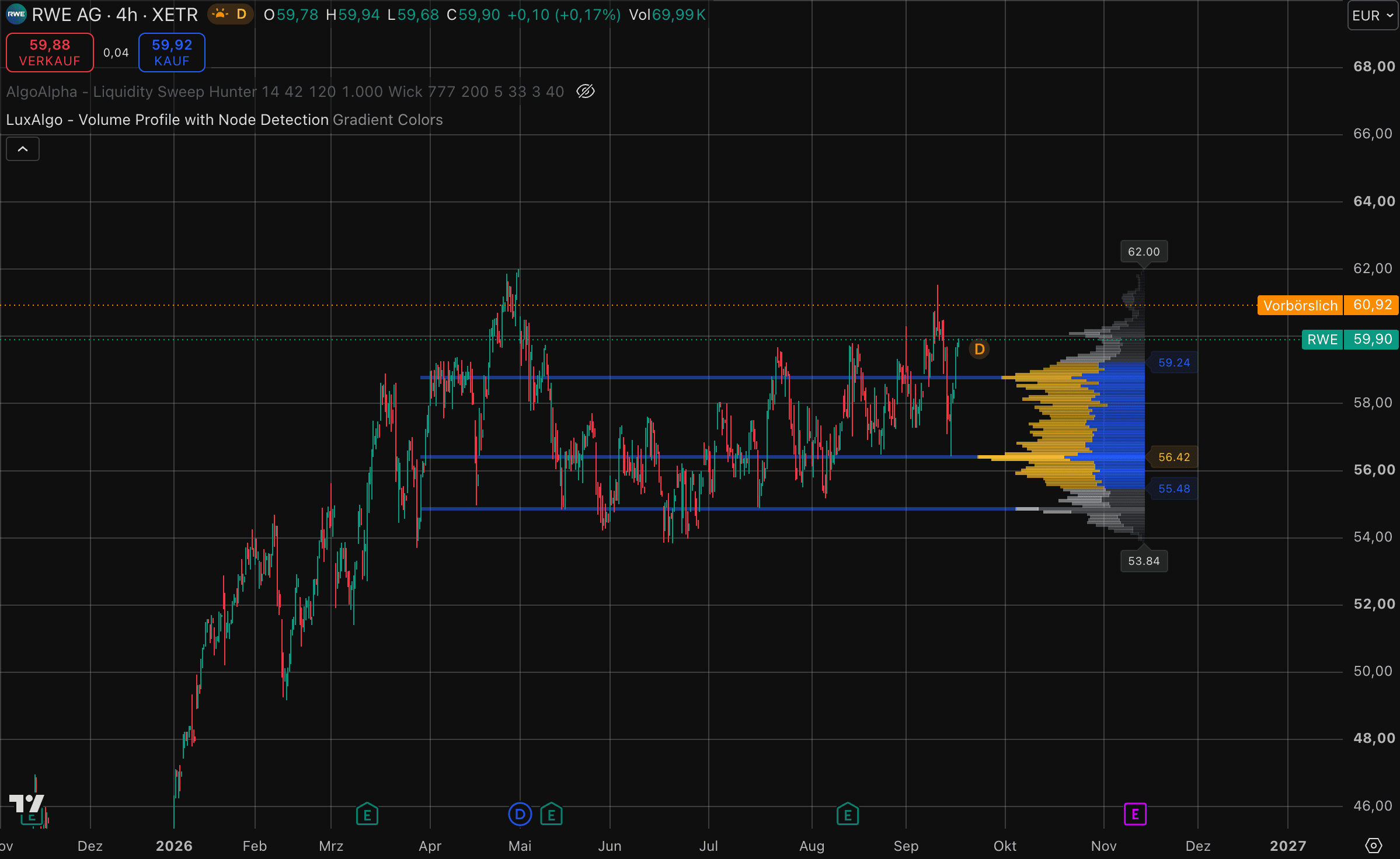Viewport: 1400px width, 859px height.
Task: Click the RWE company logo icon
Action: click(16, 15)
